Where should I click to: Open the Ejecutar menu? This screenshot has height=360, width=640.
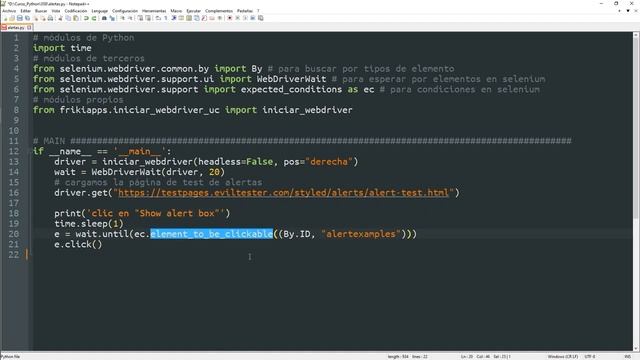[193, 11]
